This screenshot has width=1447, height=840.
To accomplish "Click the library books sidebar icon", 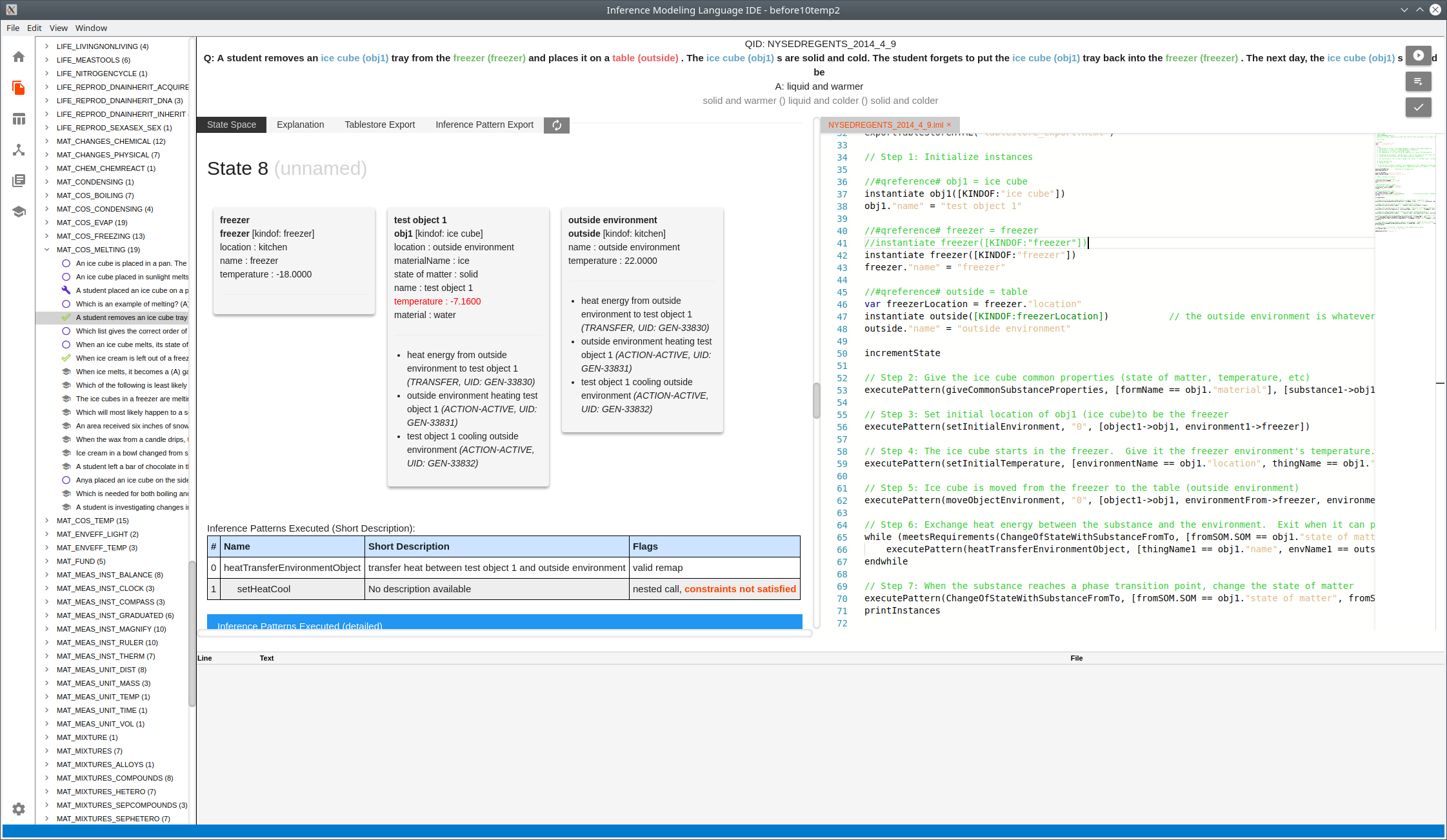I will point(19,181).
